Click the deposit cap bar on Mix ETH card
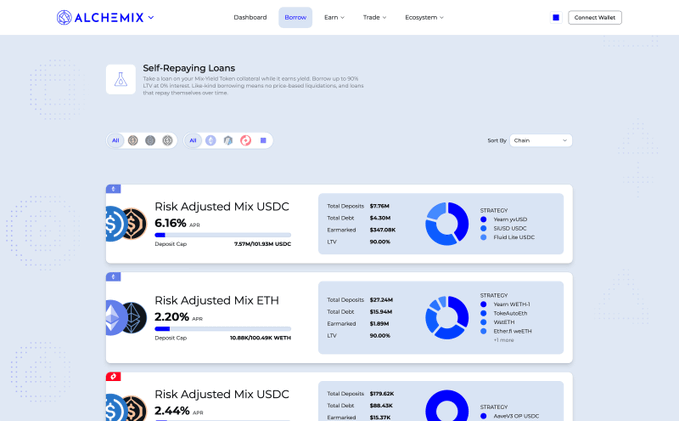Viewport: 679px width, 421px height. tap(223, 329)
